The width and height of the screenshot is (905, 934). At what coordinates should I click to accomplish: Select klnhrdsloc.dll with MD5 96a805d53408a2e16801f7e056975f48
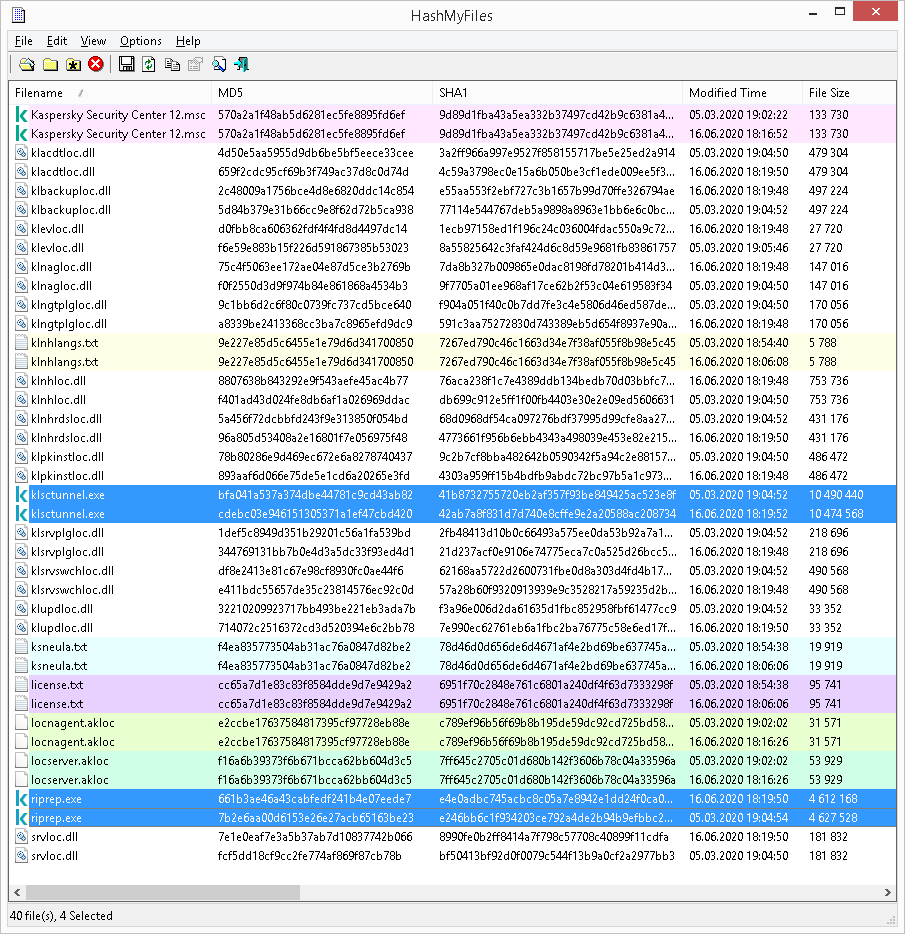[x=452, y=438]
